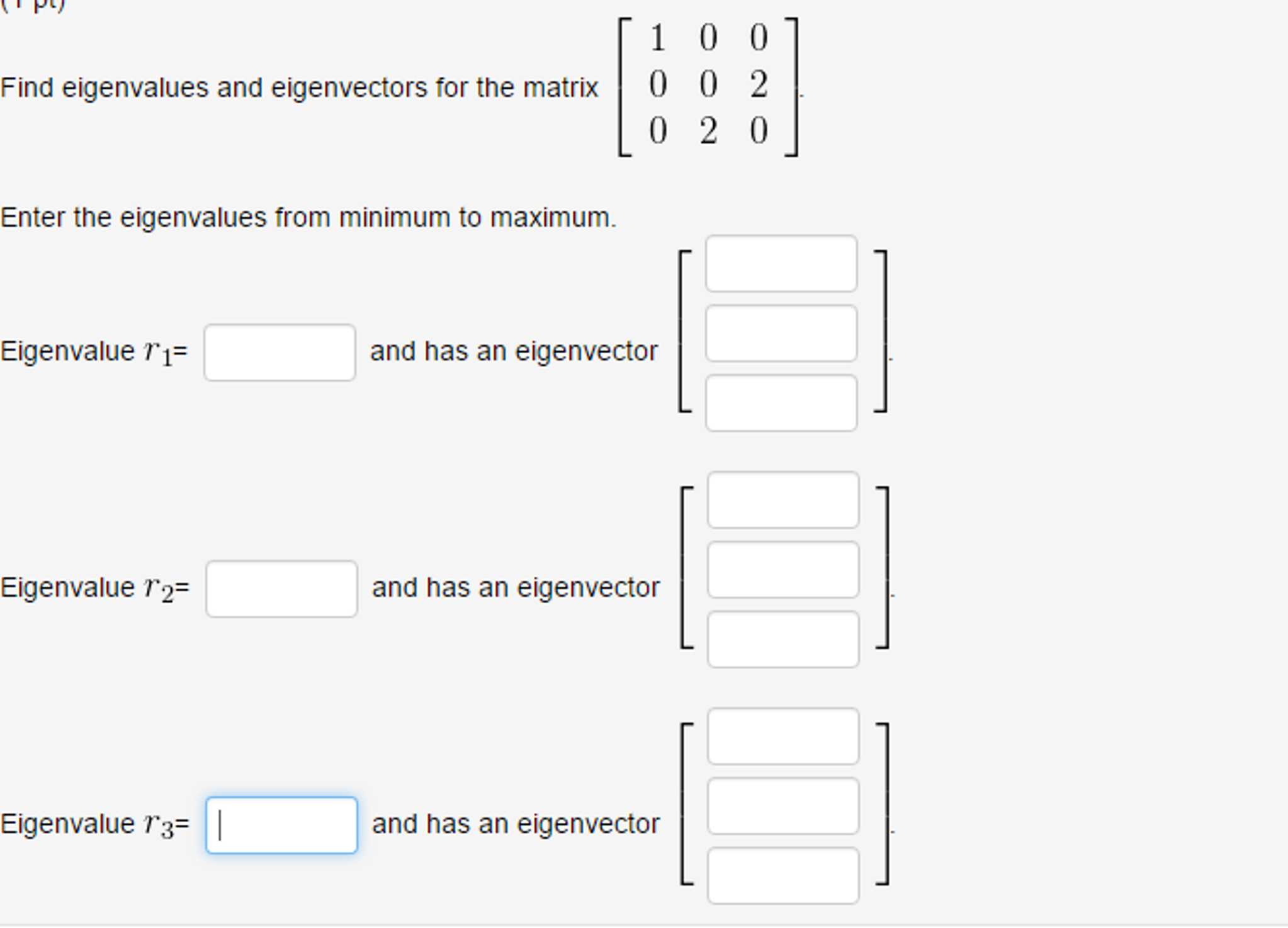
Task: Place cursor in the first eigenvalue answer field
Action: click(279, 351)
